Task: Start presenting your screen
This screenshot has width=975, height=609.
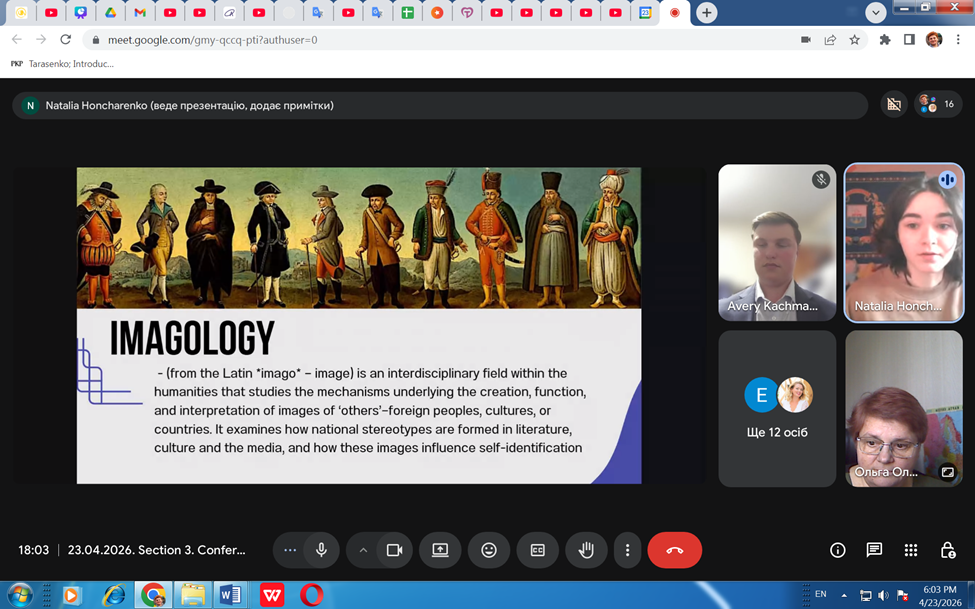Action: (440, 550)
